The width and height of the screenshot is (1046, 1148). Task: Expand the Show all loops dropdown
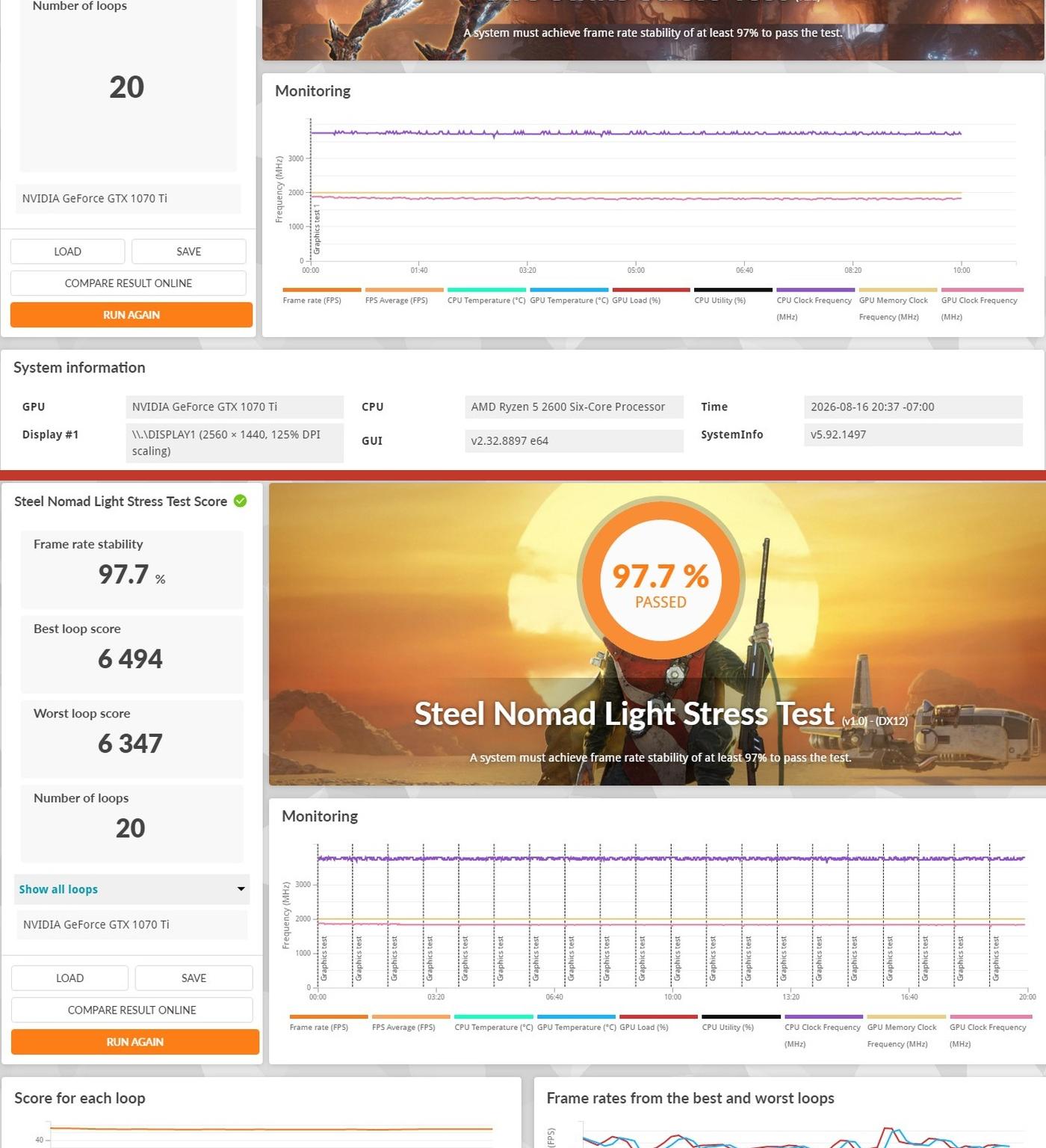pos(132,889)
